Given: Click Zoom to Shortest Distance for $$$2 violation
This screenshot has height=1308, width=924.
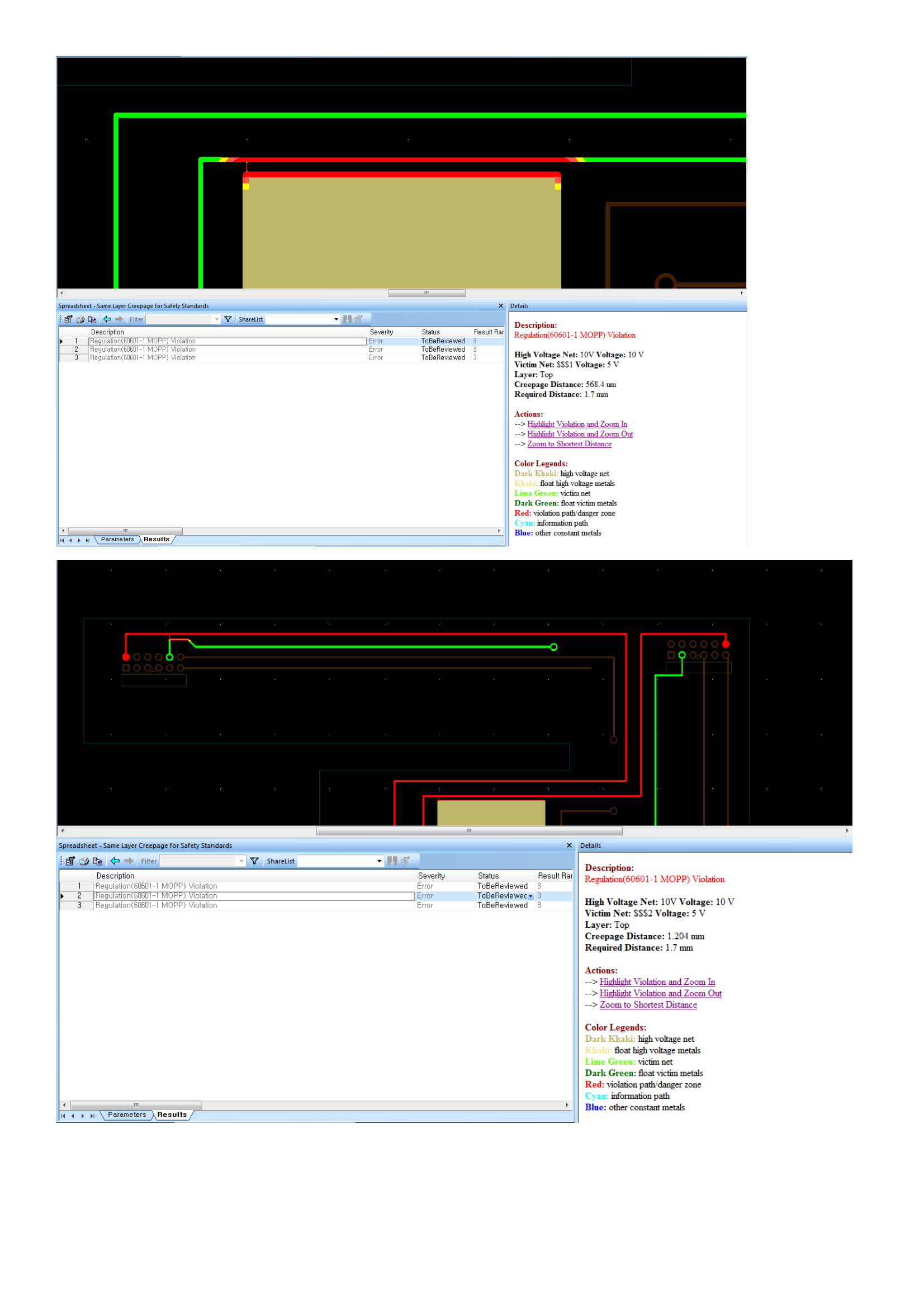Looking at the screenshot, I should coord(648,1005).
